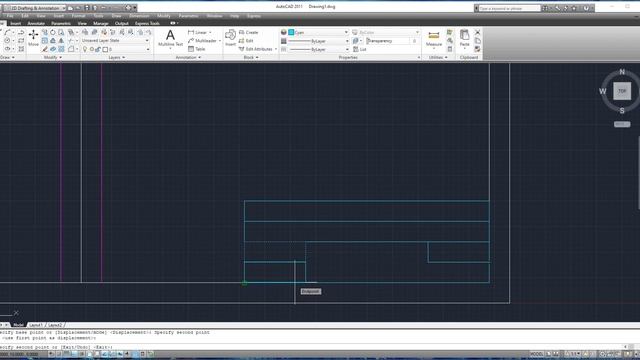The image size is (640, 360).
Task: Expand the Utilities panel
Action: (438, 58)
